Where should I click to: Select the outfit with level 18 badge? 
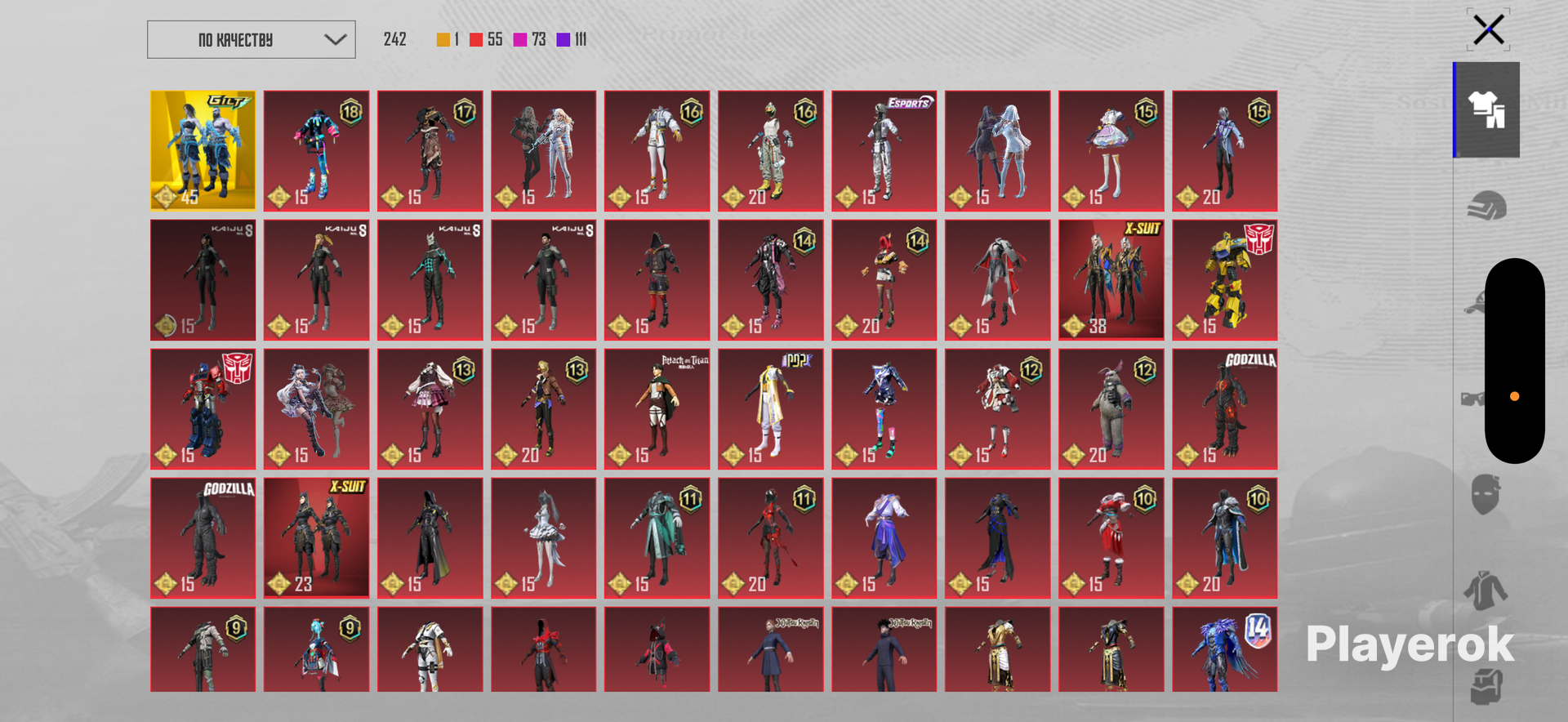click(x=316, y=151)
